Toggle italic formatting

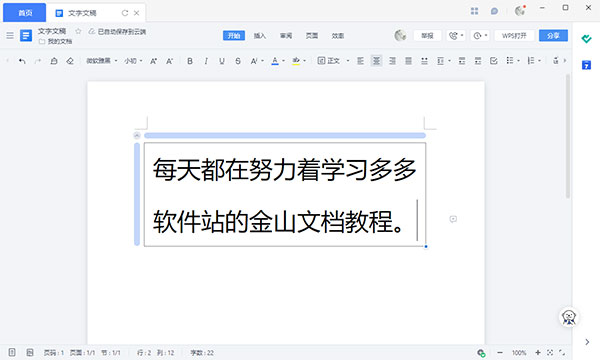click(206, 61)
